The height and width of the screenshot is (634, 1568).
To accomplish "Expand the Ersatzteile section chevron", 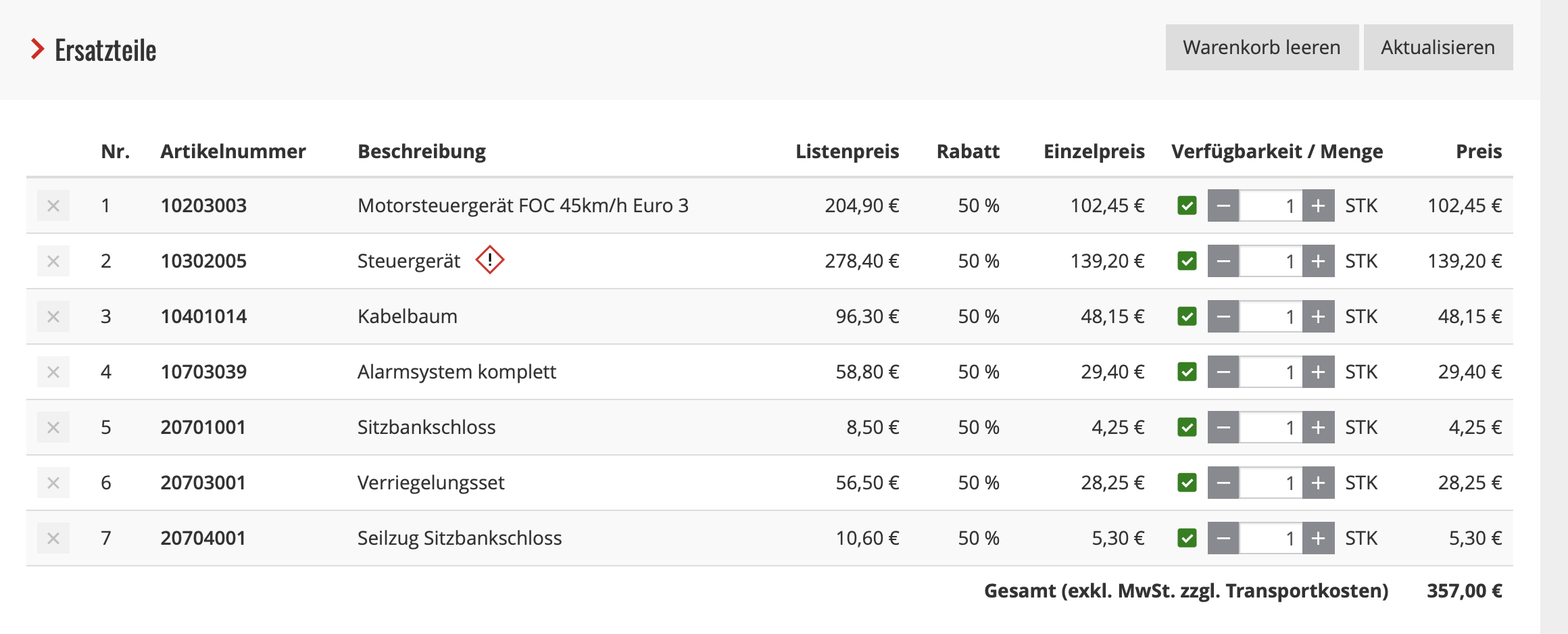I will point(37,49).
